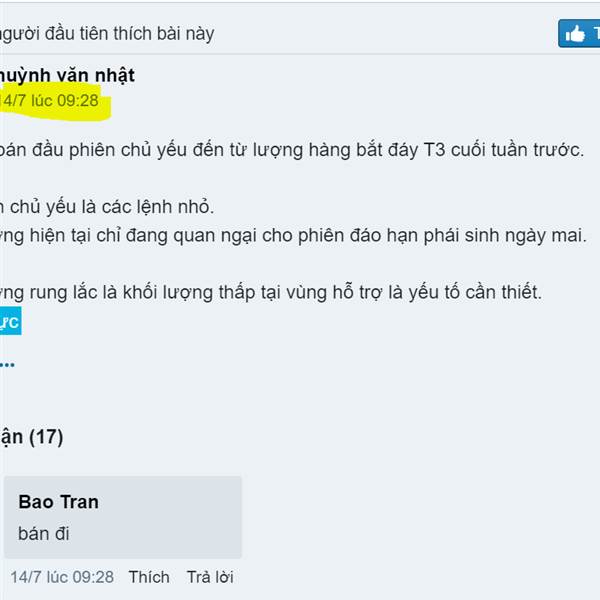Click the line about khối lượng thấp vùng hỗ trợ
The image size is (600, 600).
click(271, 293)
